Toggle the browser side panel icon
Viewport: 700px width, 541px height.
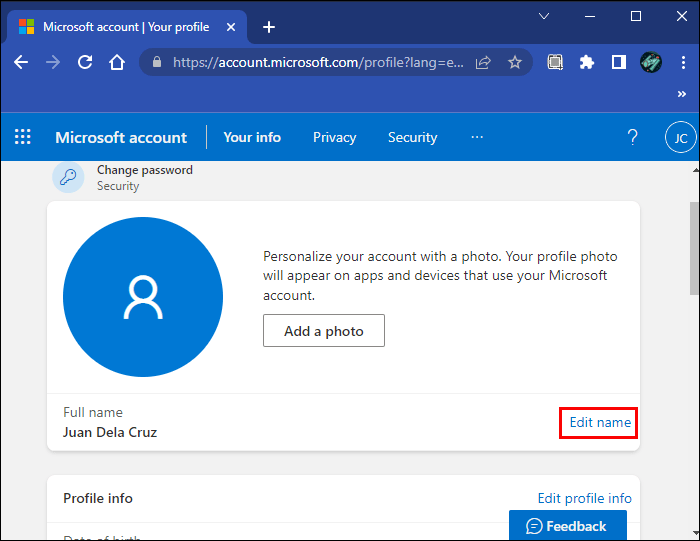pyautogui.click(x=618, y=62)
